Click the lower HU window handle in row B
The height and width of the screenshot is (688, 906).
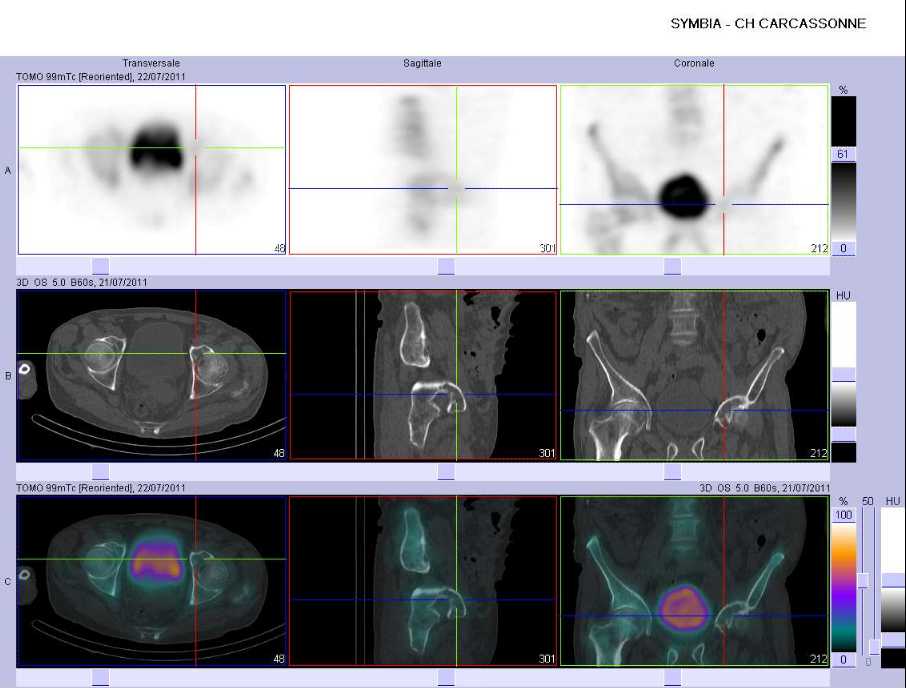coord(844,434)
